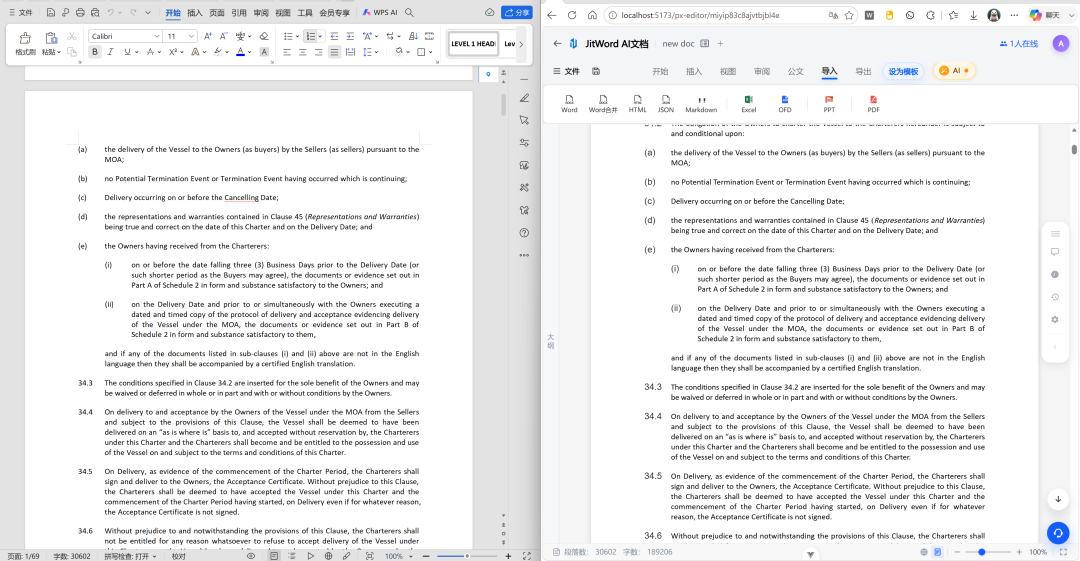Open the JitWord AI button
Image resolution: width=1080 pixels, height=561 pixels.
tap(954, 70)
